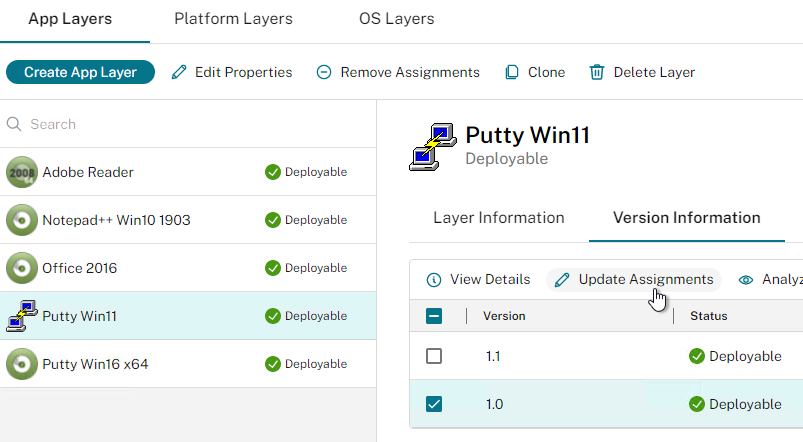The width and height of the screenshot is (803, 442).
Task: Select the Putty Win16 x64 layer
Action: [188, 364]
